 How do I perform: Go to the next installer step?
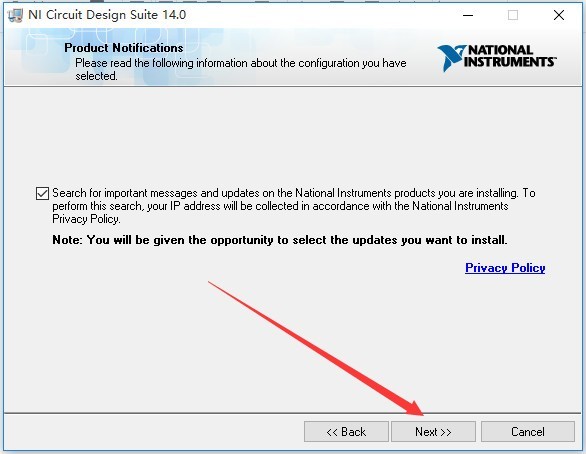[x=433, y=432]
